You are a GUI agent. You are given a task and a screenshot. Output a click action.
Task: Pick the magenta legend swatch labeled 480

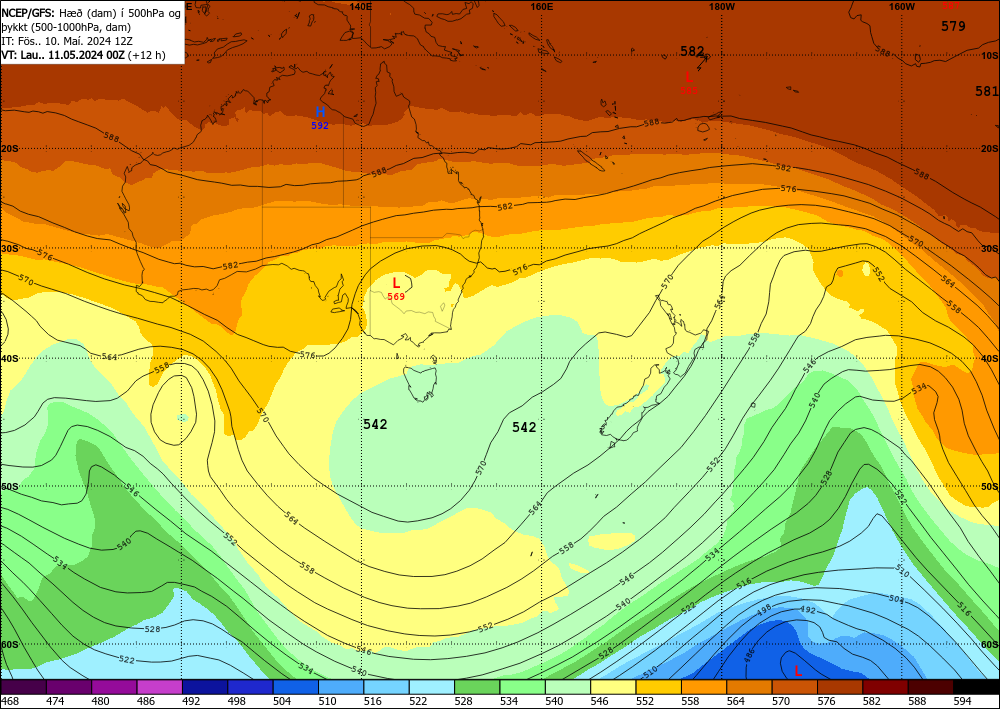114,687
